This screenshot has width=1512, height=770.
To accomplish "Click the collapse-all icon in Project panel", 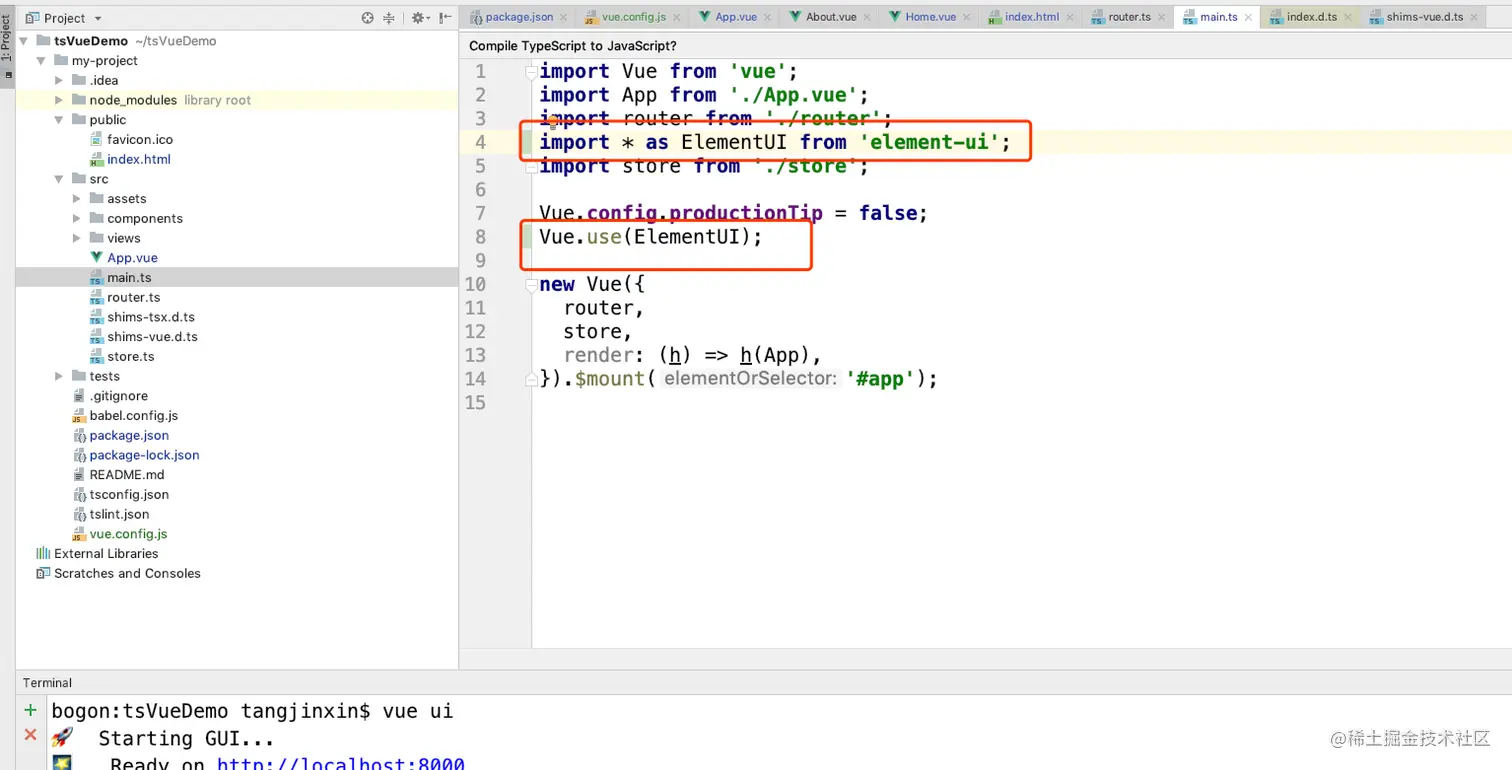I will 390,18.
